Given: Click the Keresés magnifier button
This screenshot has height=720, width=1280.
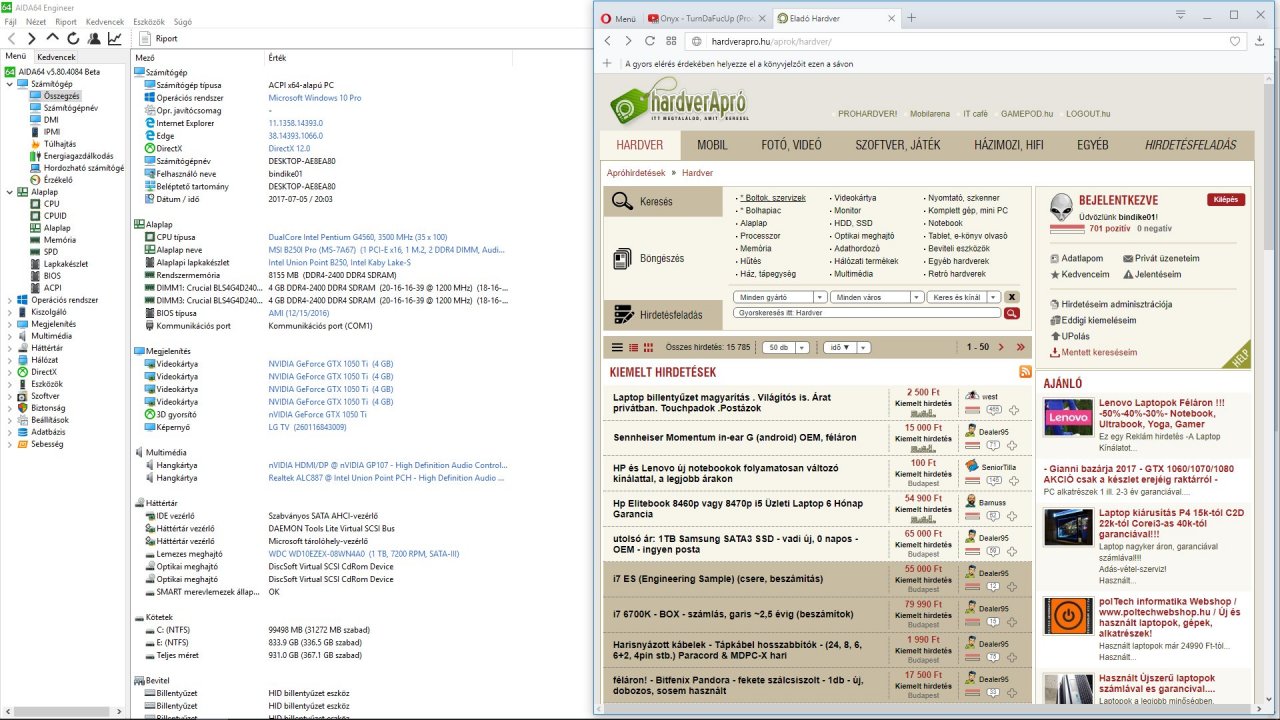Looking at the screenshot, I should [x=663, y=202].
